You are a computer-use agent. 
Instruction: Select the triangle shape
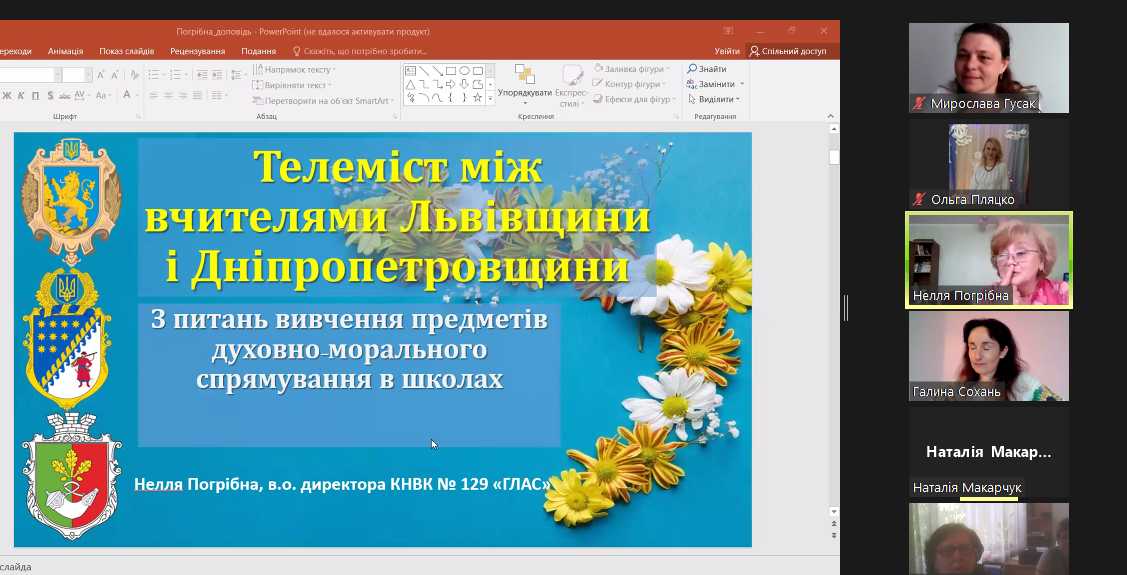point(410,85)
